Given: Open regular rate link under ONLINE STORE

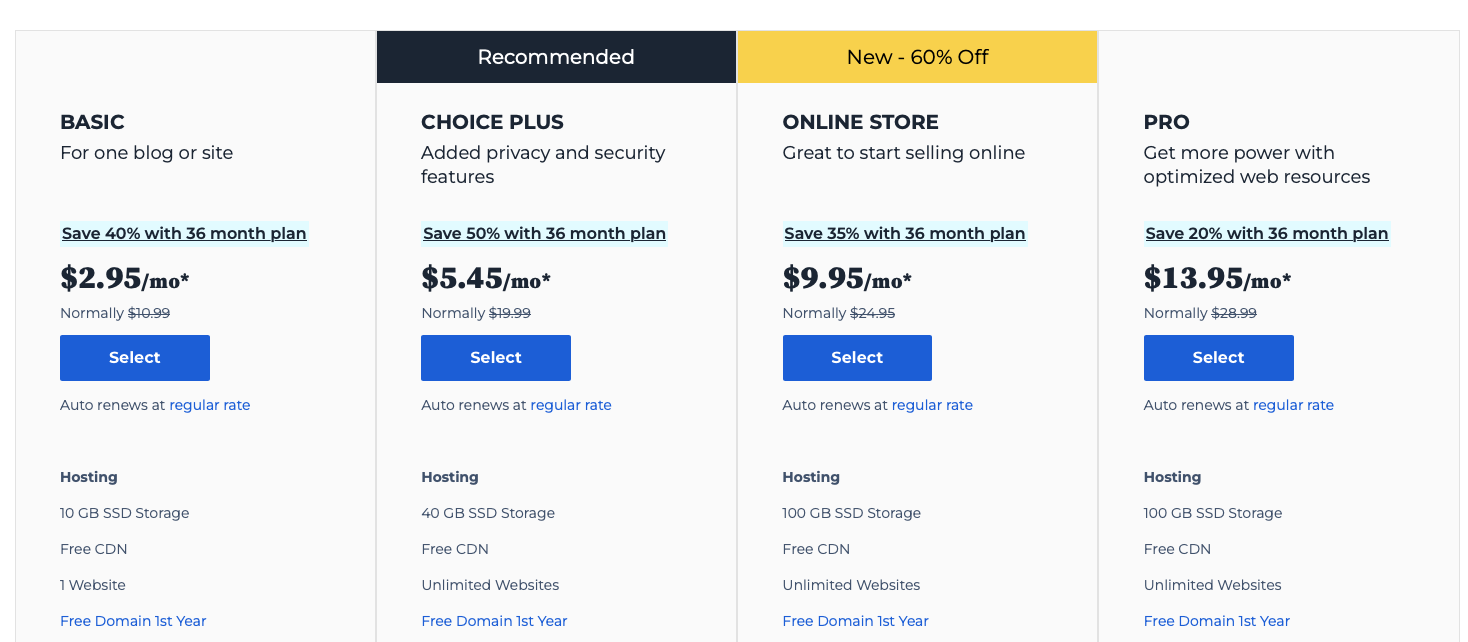Looking at the screenshot, I should tap(932, 405).
